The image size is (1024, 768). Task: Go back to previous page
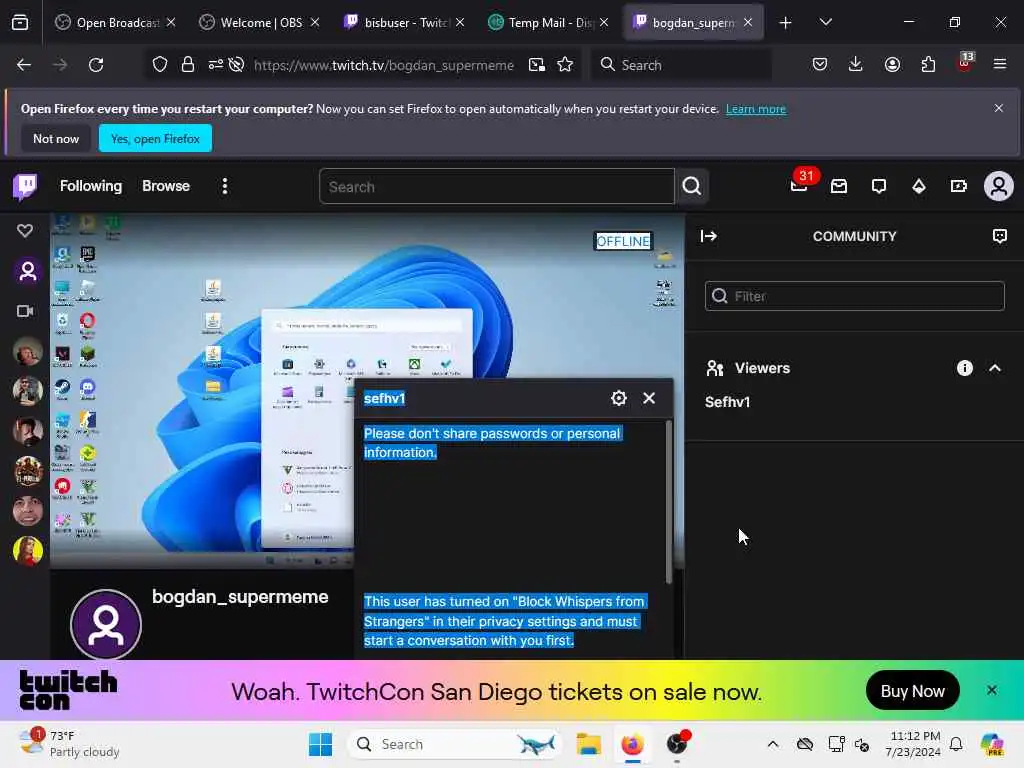(x=24, y=65)
